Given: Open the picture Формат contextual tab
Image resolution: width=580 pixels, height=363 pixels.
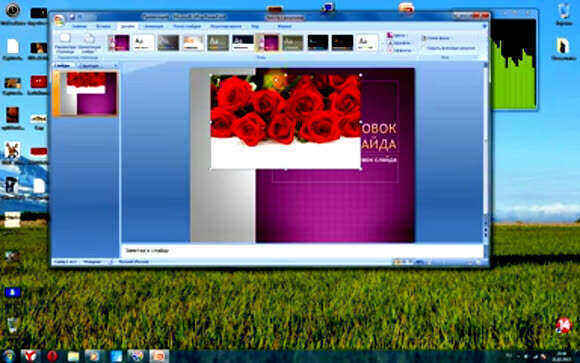Looking at the screenshot, I should pos(284,26).
